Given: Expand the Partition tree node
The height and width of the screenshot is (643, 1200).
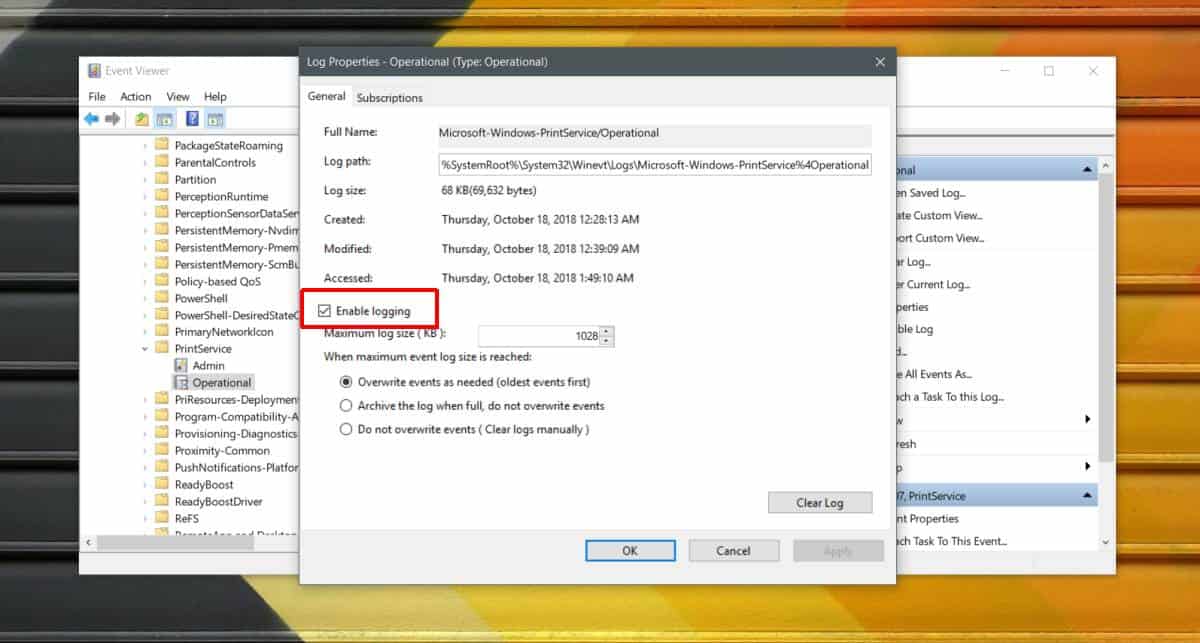Looking at the screenshot, I should point(145,179).
